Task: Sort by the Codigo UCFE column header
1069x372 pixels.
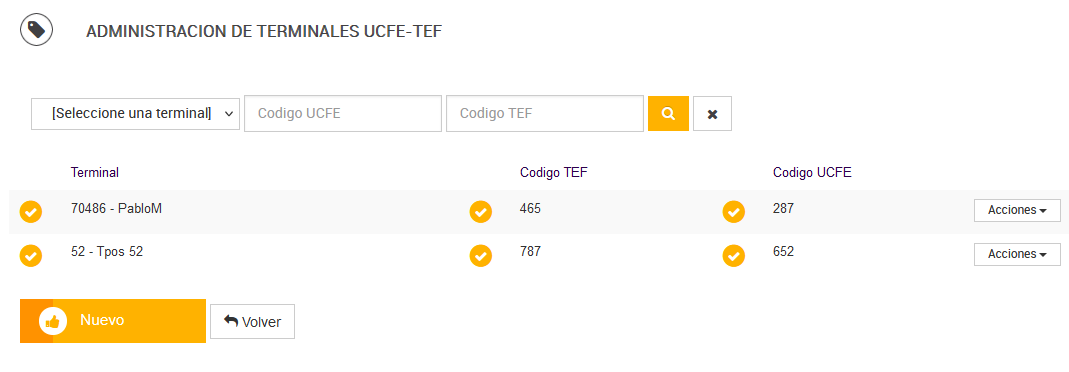Action: [x=812, y=172]
